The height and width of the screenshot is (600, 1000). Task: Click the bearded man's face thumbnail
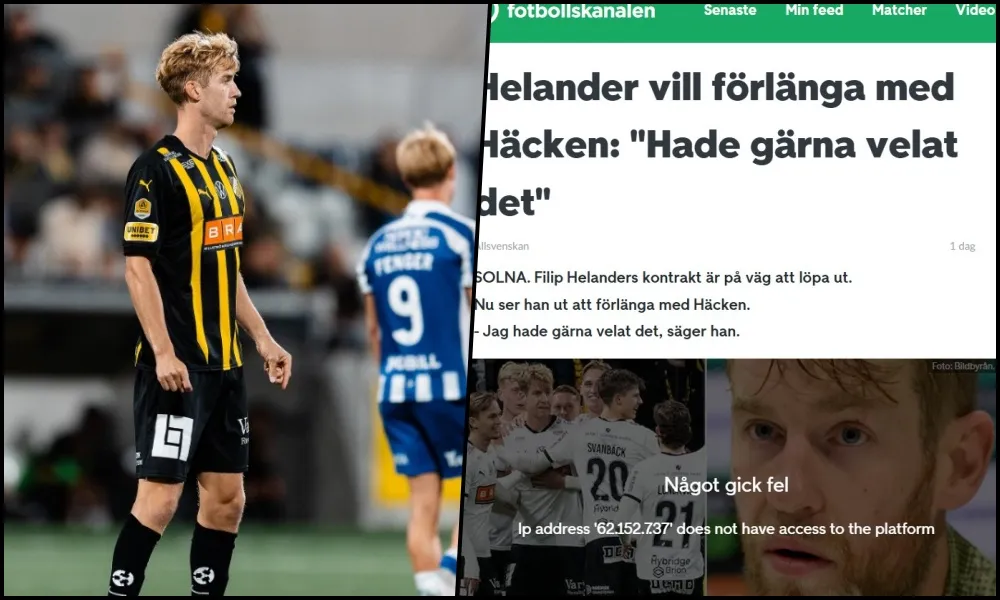pos(851,477)
